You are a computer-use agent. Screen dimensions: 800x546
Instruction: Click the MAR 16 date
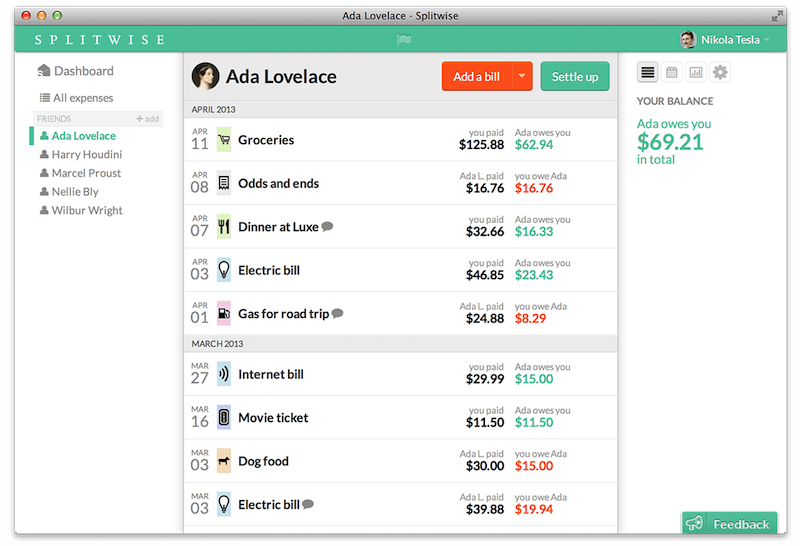(200, 417)
